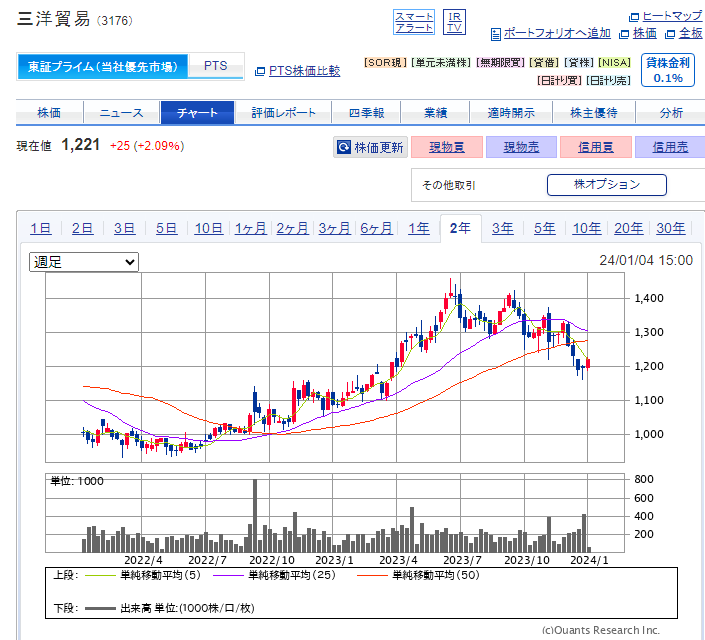This screenshot has width=705, height=640.
Task: Open the 評価レポート tab
Action: [x=283, y=112]
